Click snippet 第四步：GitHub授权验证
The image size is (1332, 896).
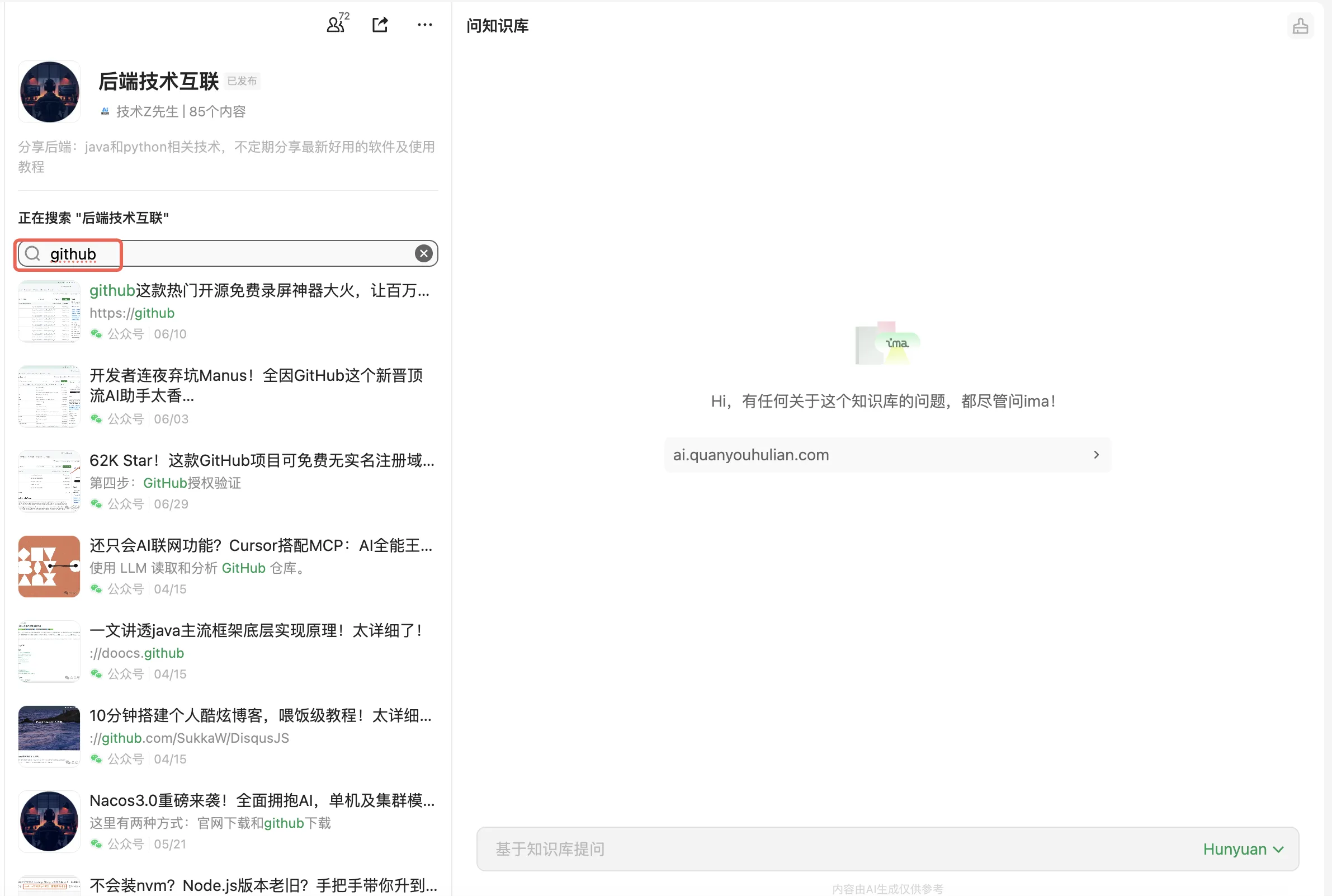pyautogui.click(x=165, y=483)
